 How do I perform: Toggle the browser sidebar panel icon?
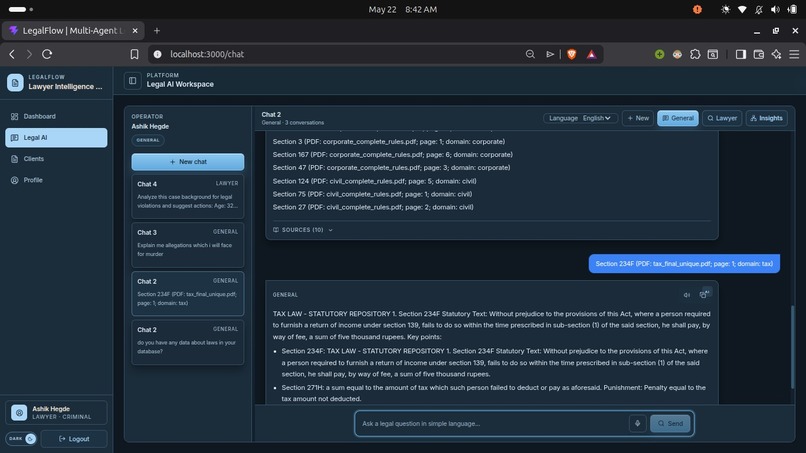pyautogui.click(x=741, y=54)
